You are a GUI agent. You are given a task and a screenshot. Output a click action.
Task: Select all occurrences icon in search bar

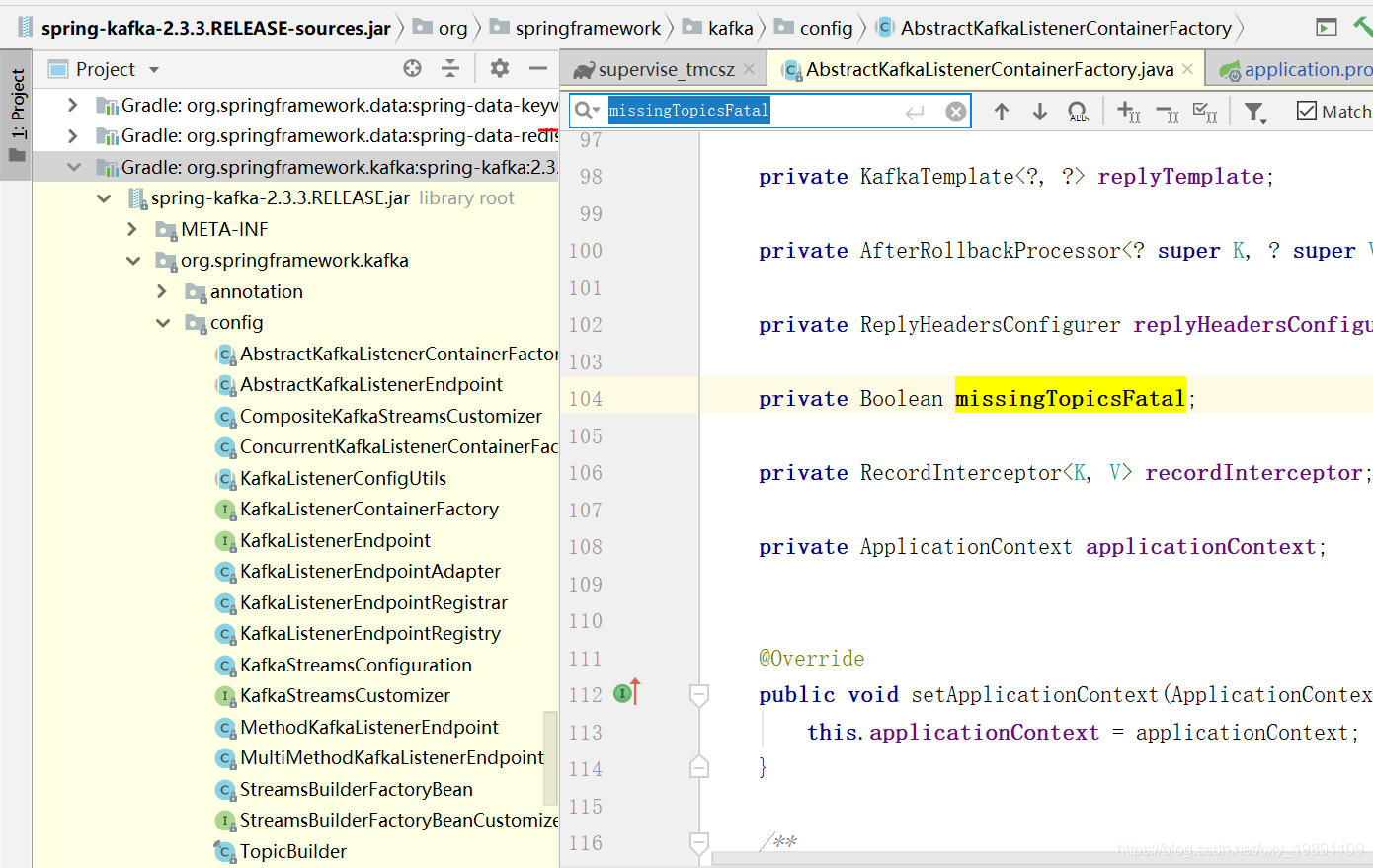pyautogui.click(x=1079, y=112)
